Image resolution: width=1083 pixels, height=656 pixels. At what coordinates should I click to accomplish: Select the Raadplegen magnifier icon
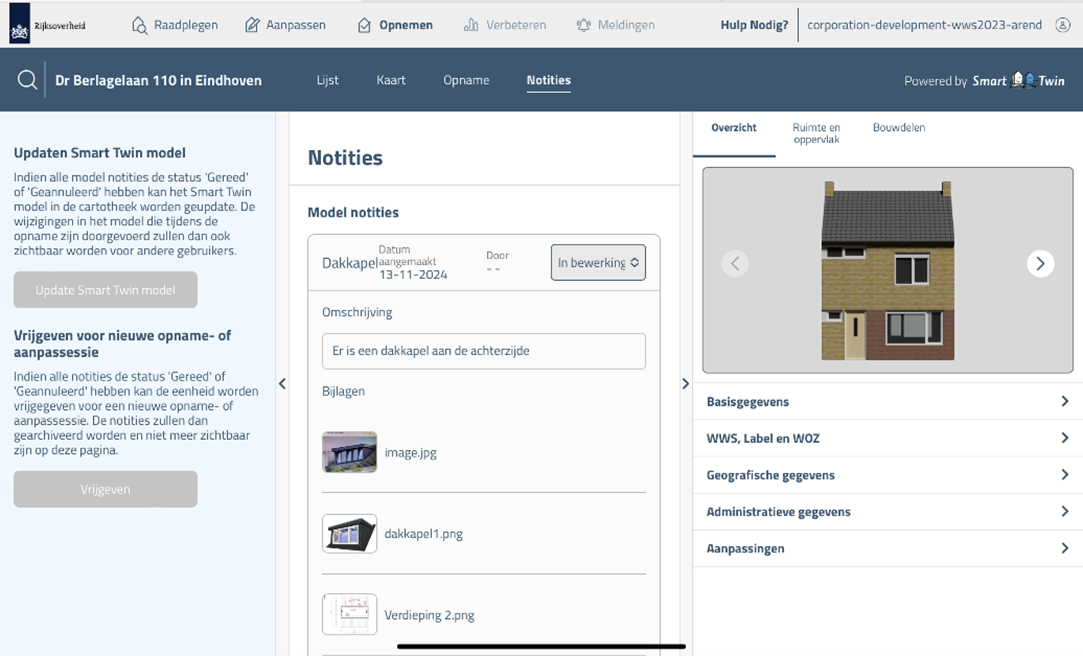click(140, 25)
